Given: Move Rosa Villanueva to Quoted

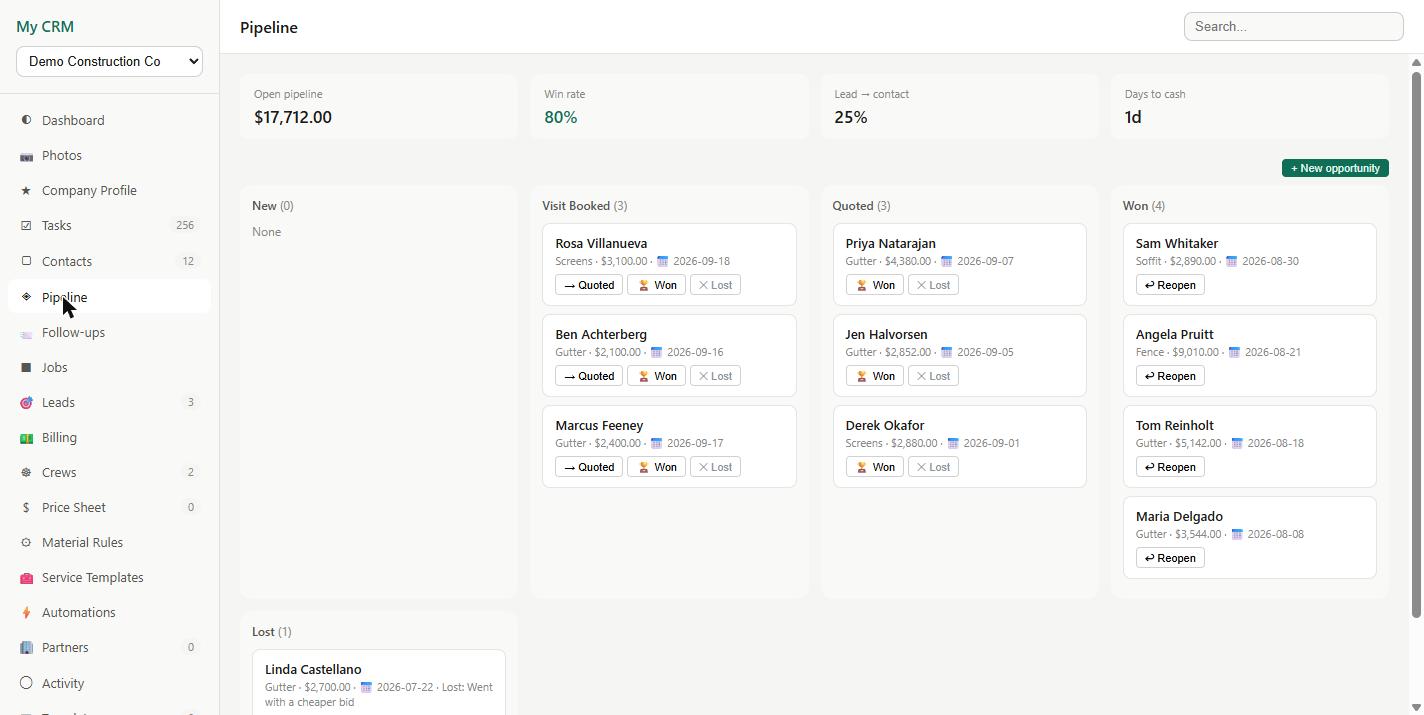Looking at the screenshot, I should click(589, 285).
